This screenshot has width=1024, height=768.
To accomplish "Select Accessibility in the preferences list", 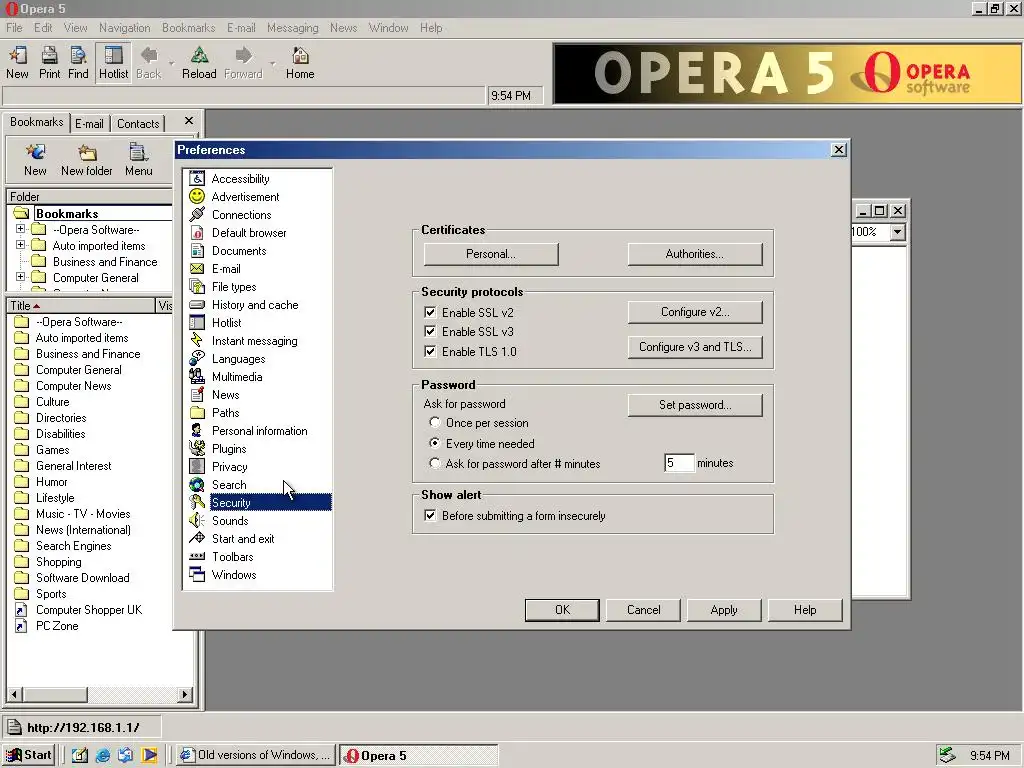I will pyautogui.click(x=240, y=178).
